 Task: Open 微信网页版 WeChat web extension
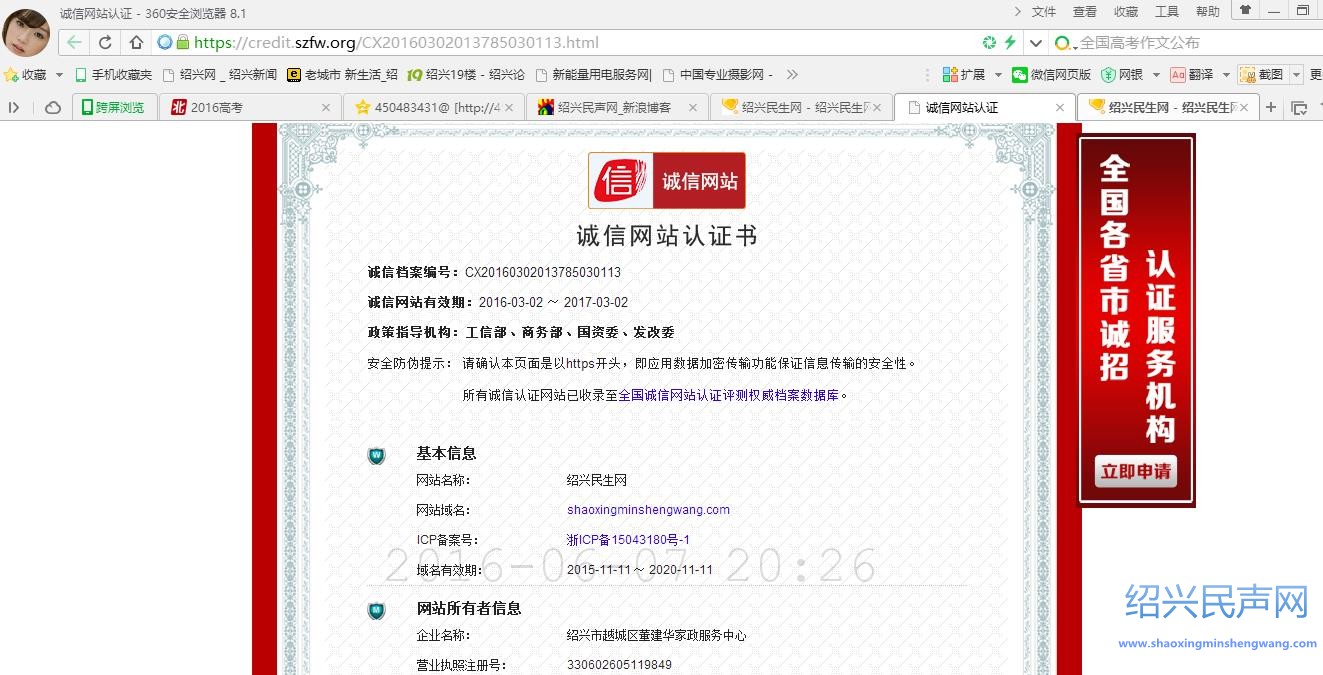point(1051,75)
